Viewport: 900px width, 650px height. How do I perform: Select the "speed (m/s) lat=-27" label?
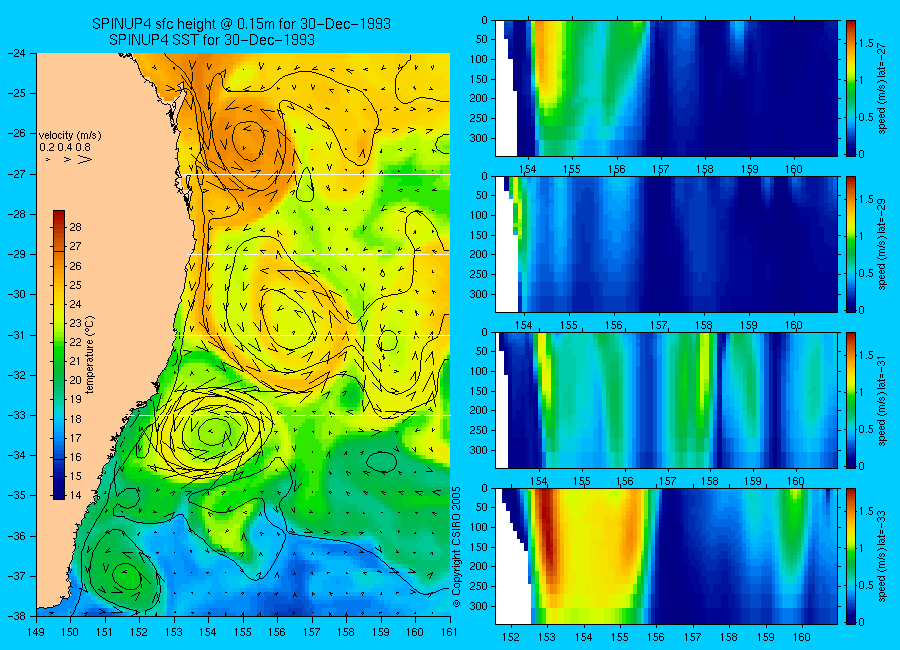coord(883,88)
